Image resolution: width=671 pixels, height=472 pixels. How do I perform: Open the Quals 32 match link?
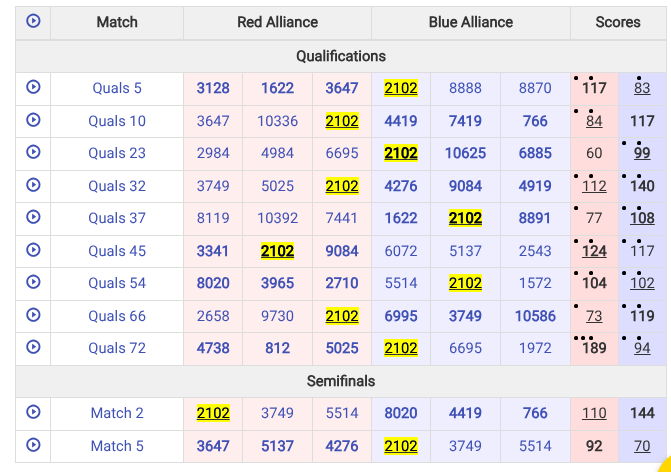[x=117, y=186]
